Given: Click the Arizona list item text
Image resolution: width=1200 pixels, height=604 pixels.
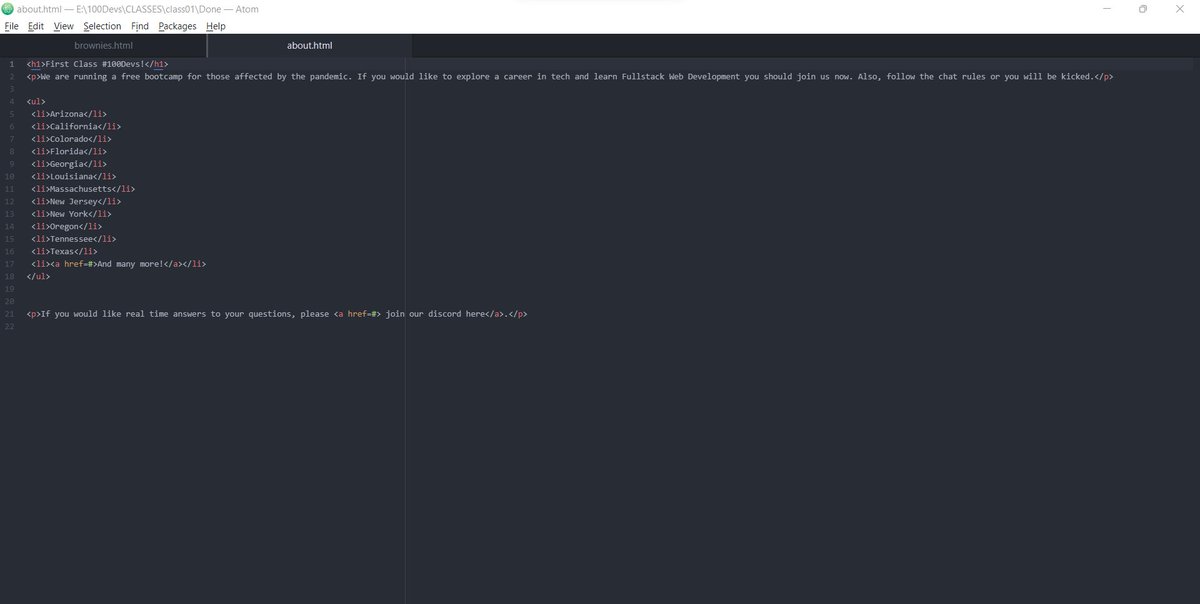Looking at the screenshot, I should (70, 113).
